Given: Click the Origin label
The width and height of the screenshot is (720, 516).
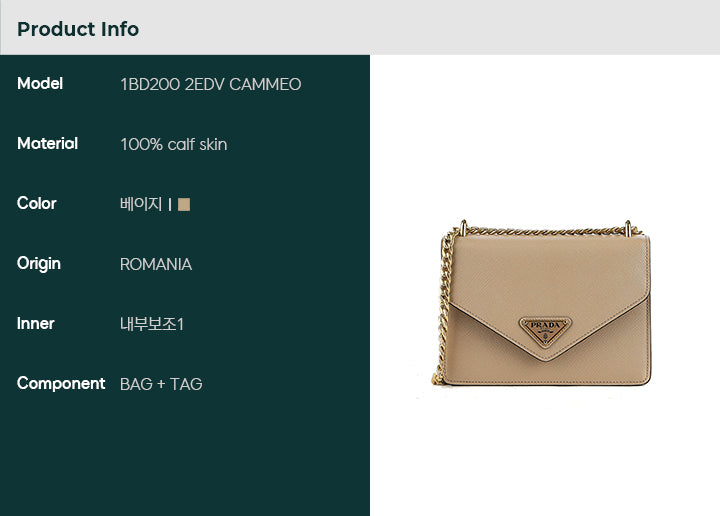Looking at the screenshot, I should click(39, 264).
